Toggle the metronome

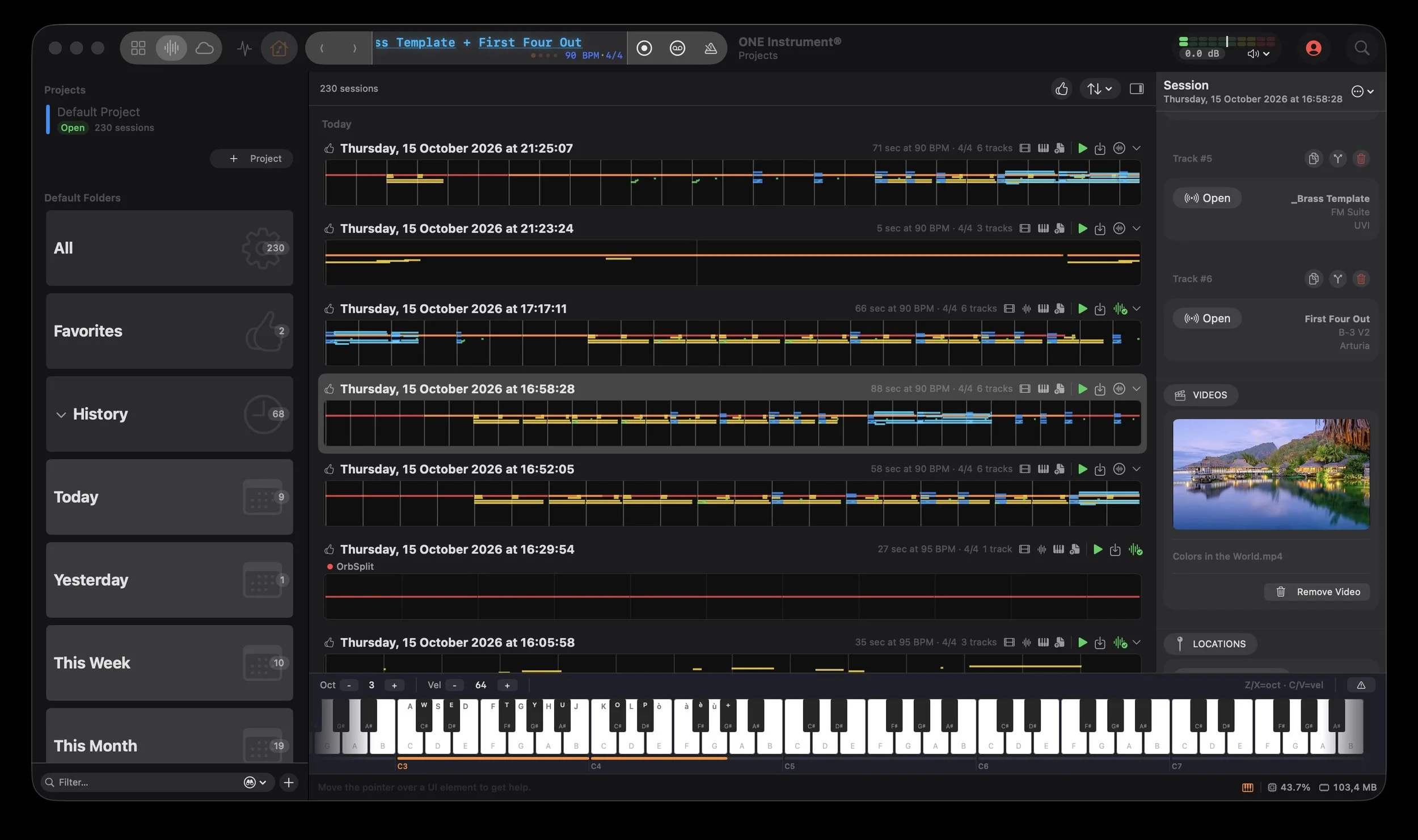coord(710,48)
